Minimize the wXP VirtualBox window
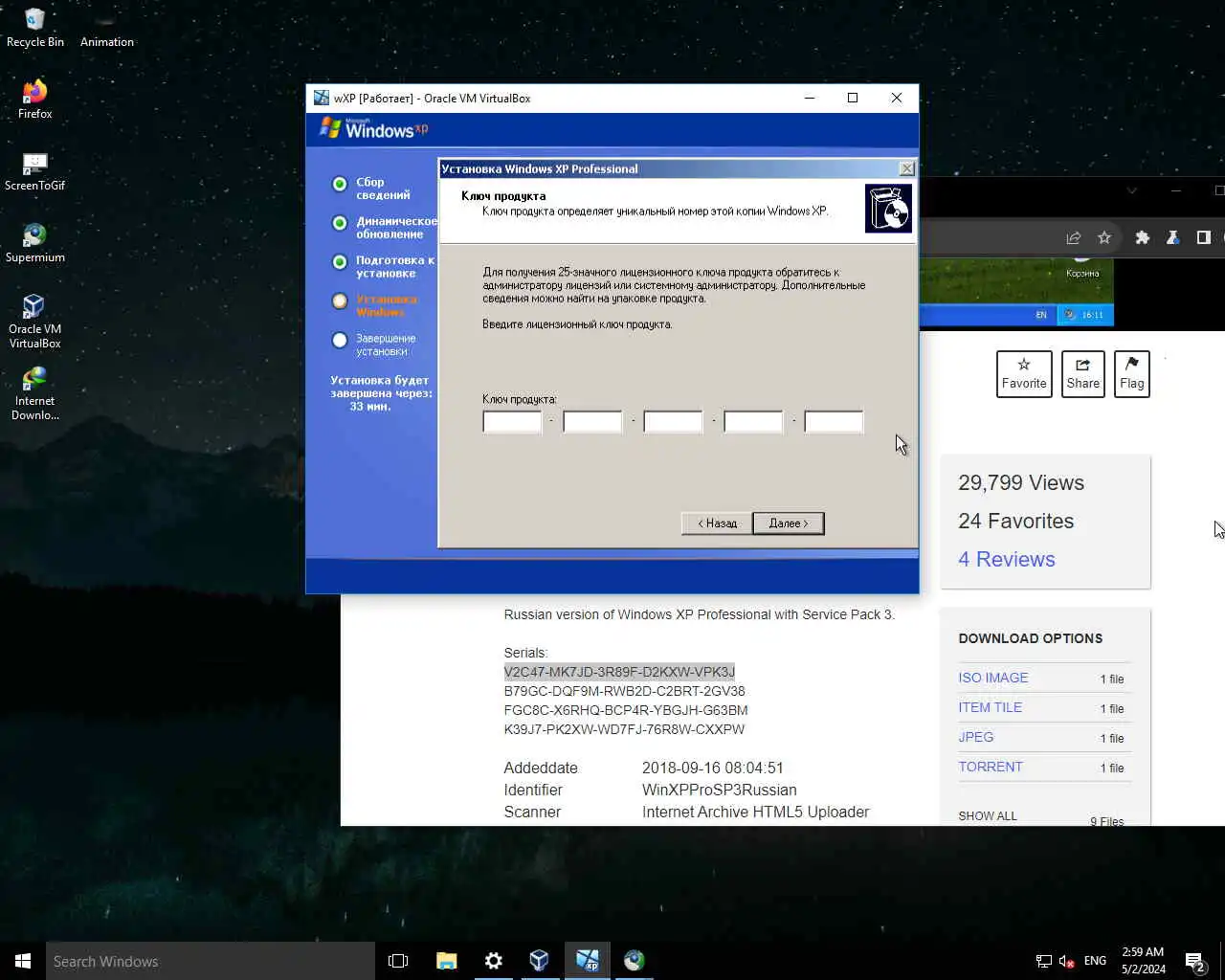The height and width of the screenshot is (980, 1225). (x=810, y=98)
